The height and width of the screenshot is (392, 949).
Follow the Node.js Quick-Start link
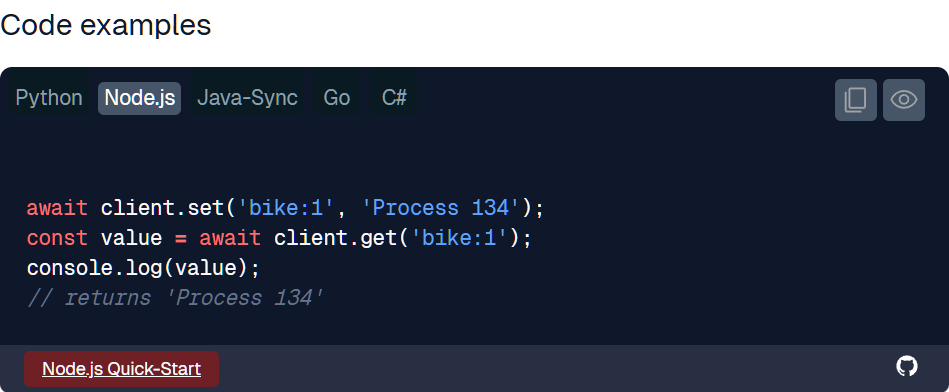coord(122,369)
